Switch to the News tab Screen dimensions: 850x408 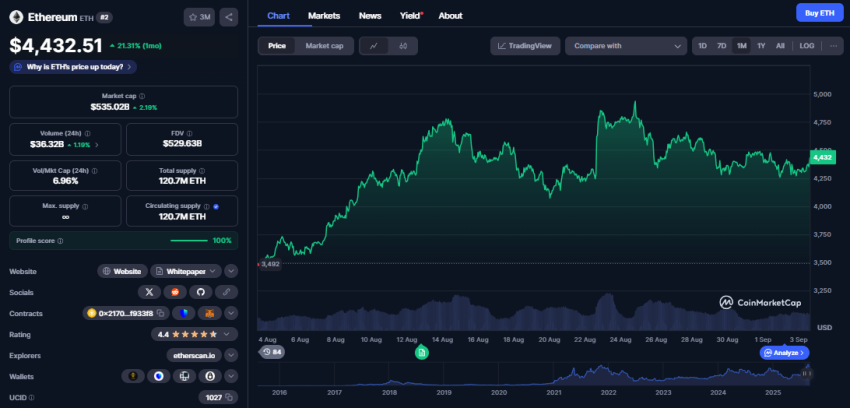[370, 16]
